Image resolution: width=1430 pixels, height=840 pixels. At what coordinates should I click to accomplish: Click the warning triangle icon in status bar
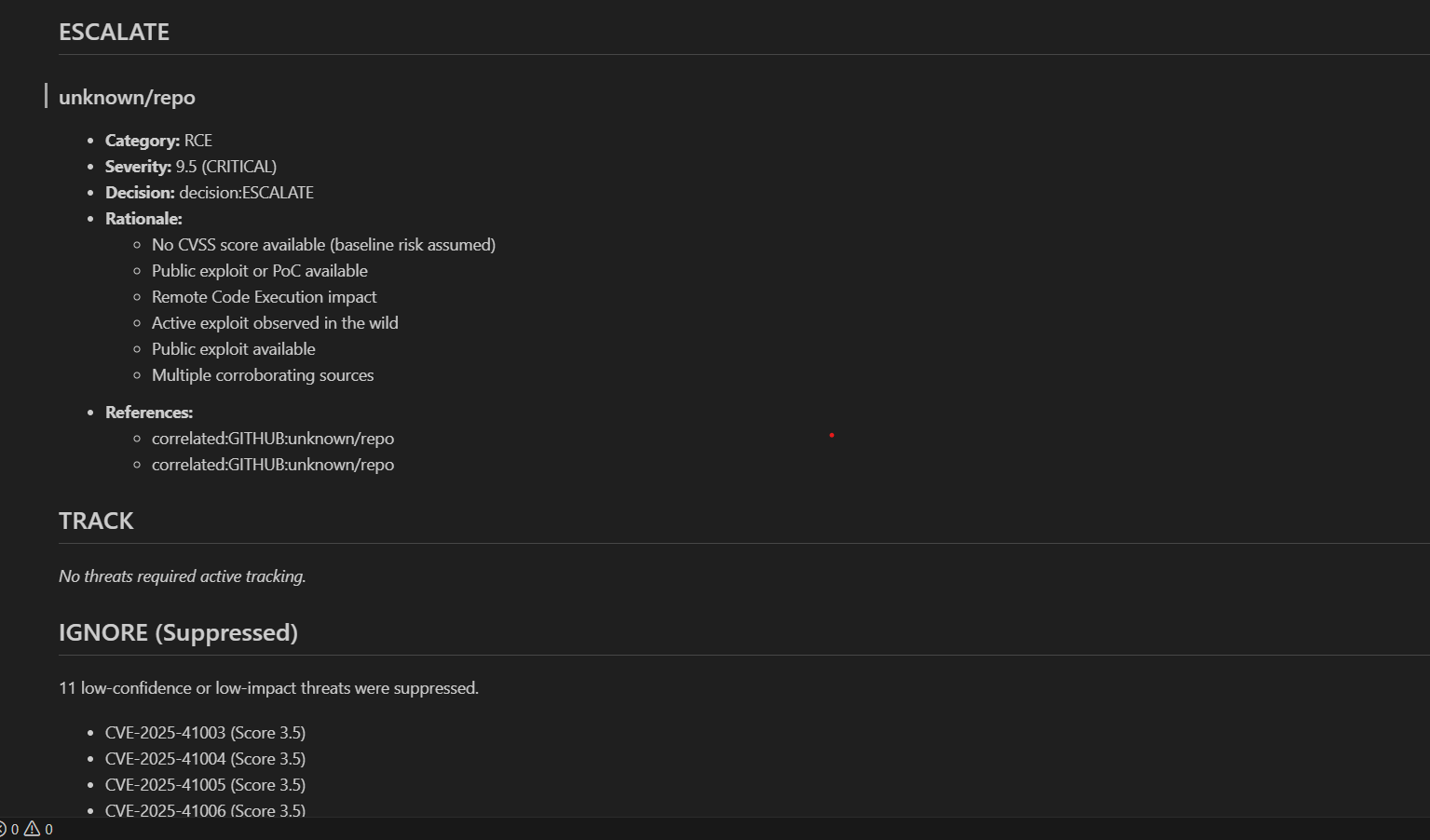(32, 829)
